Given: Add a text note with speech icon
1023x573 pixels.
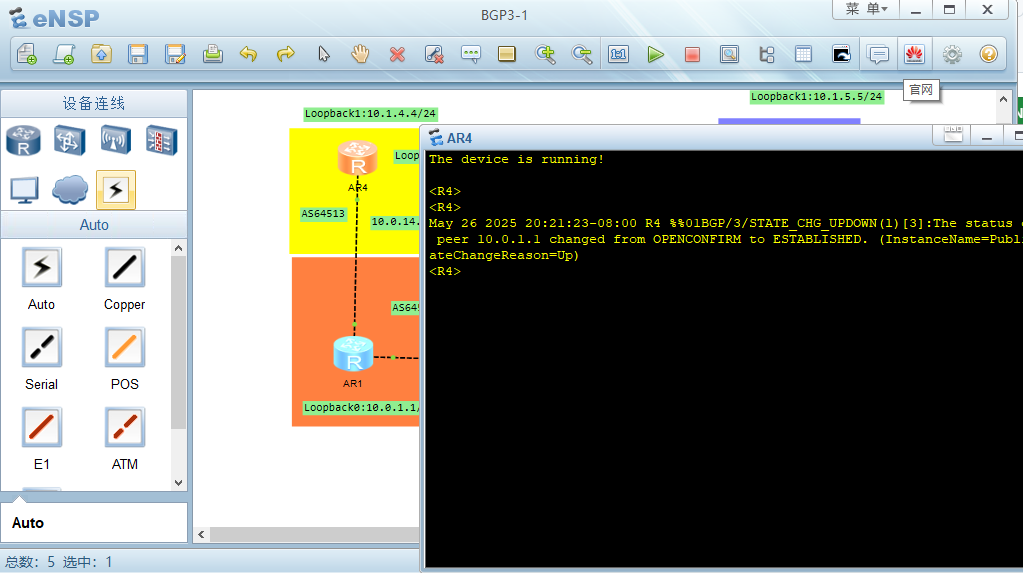Looking at the screenshot, I should click(x=470, y=54).
